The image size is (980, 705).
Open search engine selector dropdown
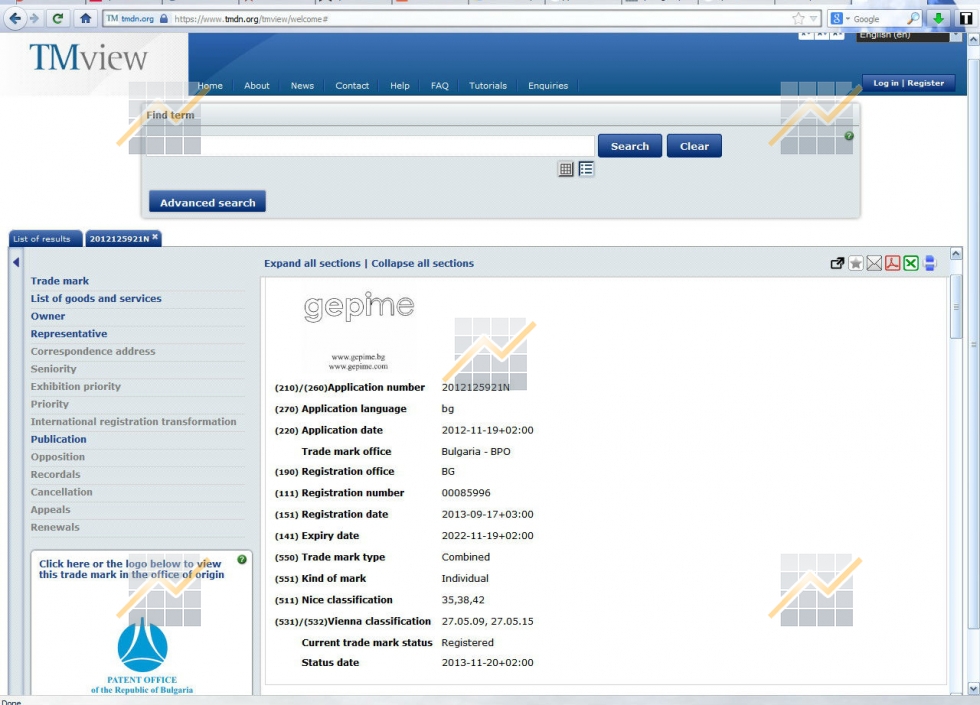840,19
